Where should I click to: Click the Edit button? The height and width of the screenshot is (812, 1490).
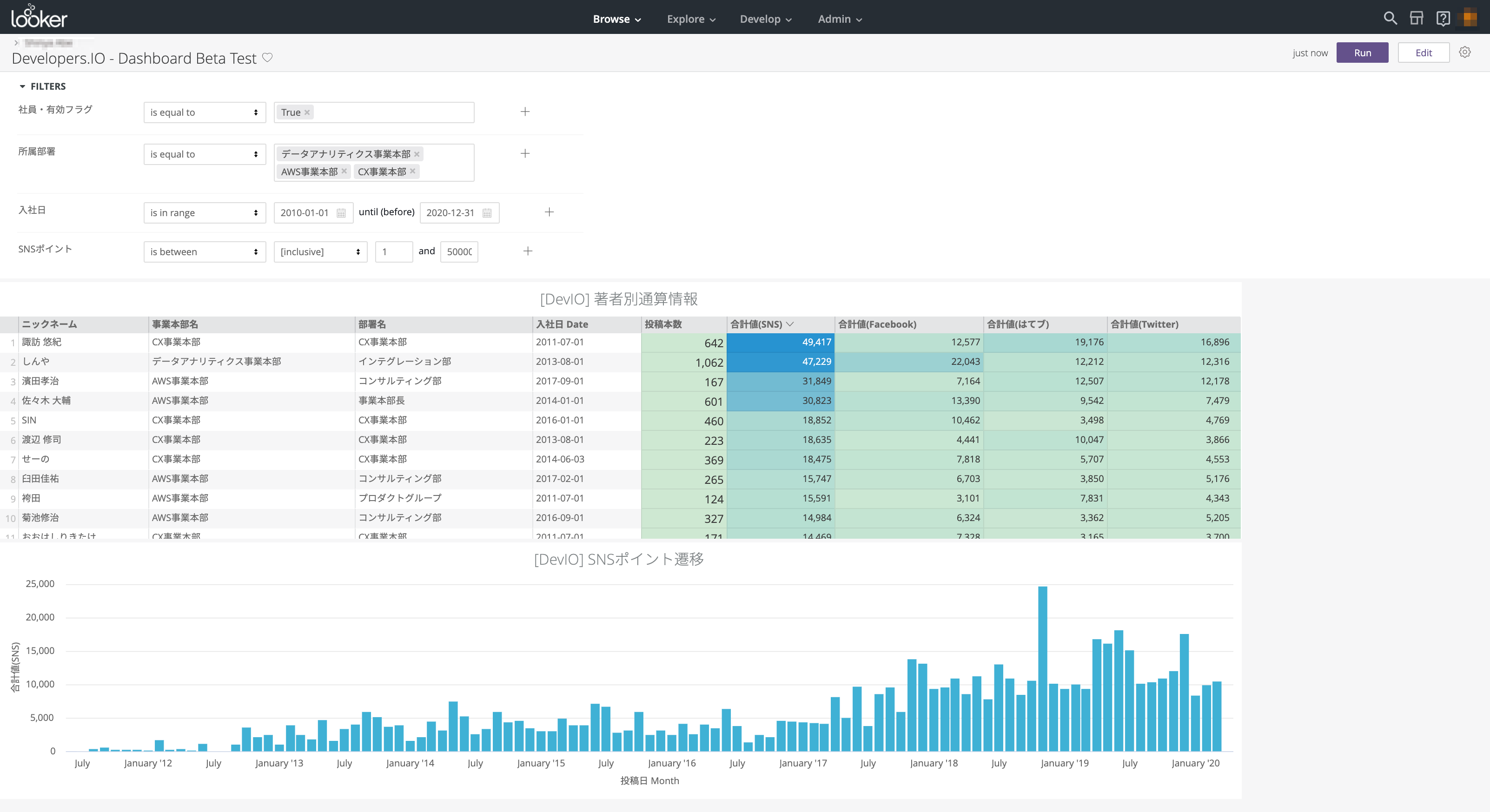coord(1424,52)
